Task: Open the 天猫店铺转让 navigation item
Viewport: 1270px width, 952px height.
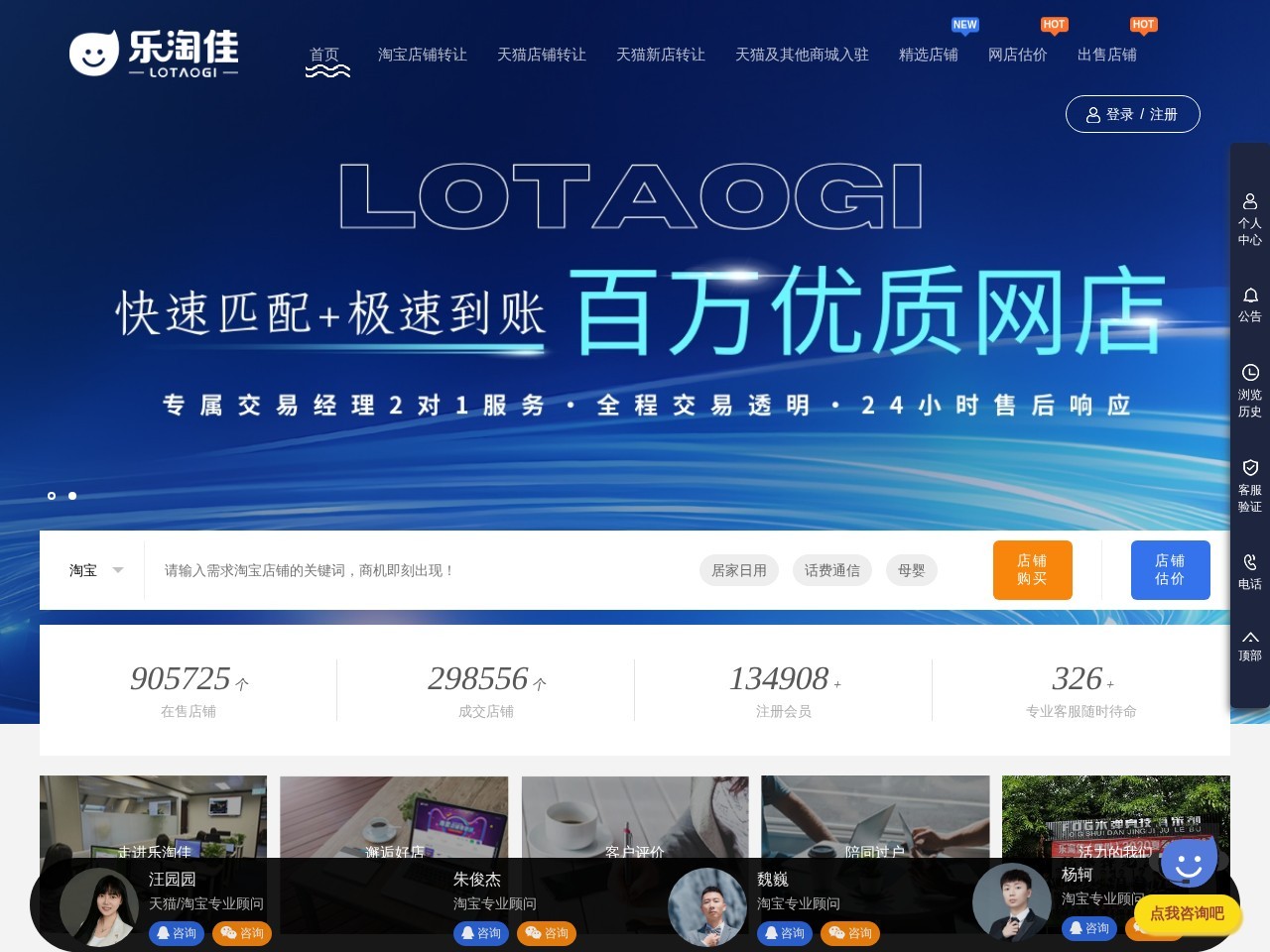Action: (541, 55)
